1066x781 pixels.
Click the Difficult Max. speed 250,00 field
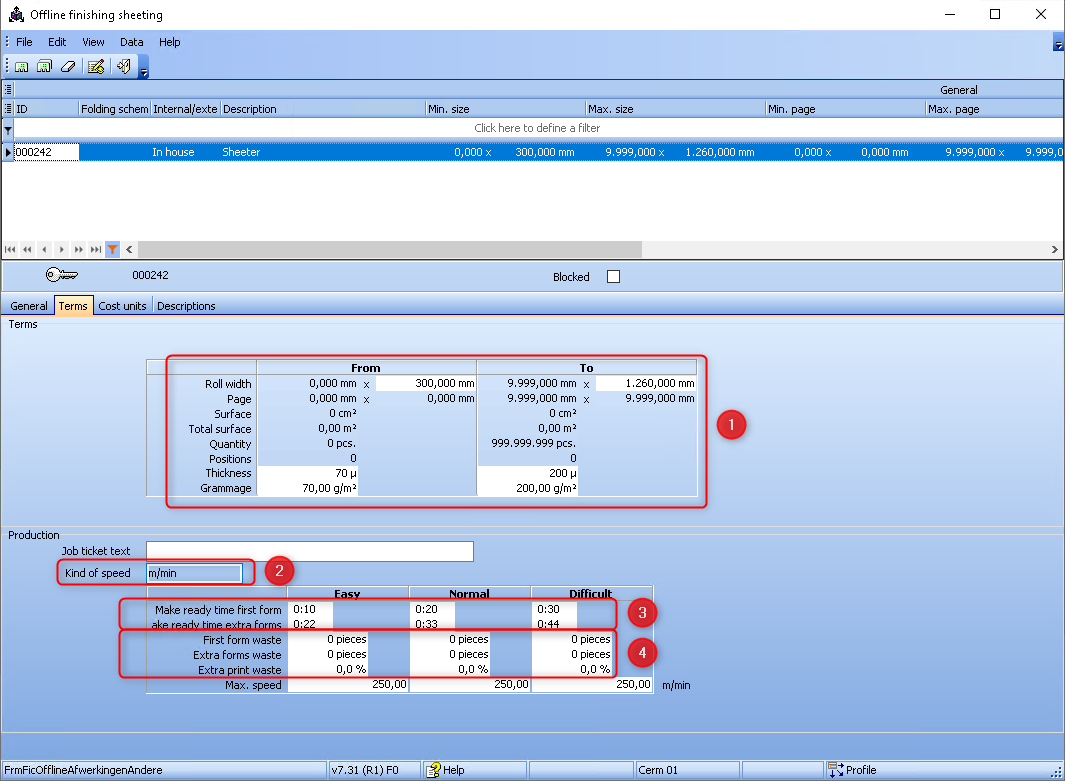click(x=591, y=684)
